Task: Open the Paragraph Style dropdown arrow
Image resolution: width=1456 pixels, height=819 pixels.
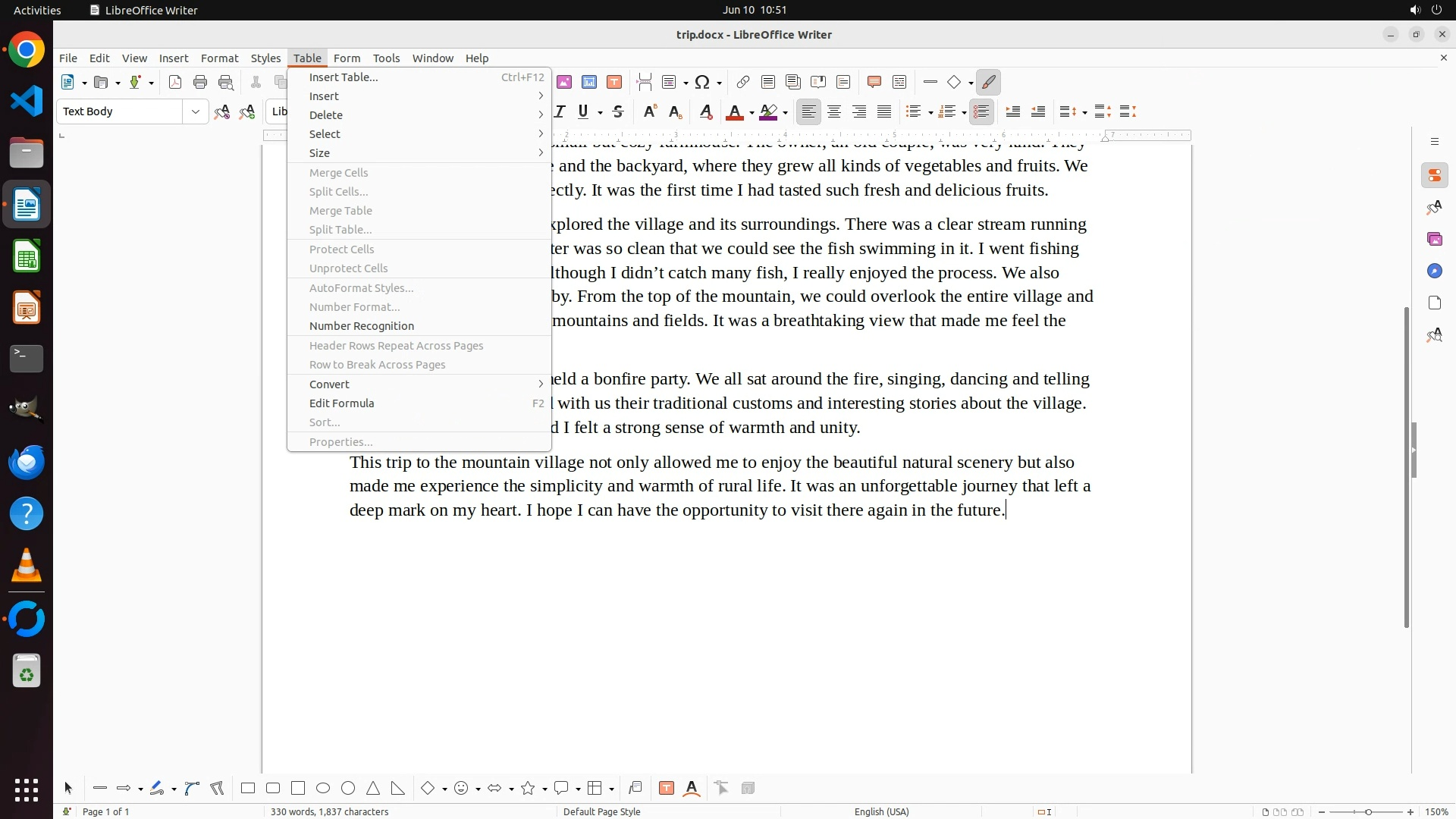Action: (196, 111)
